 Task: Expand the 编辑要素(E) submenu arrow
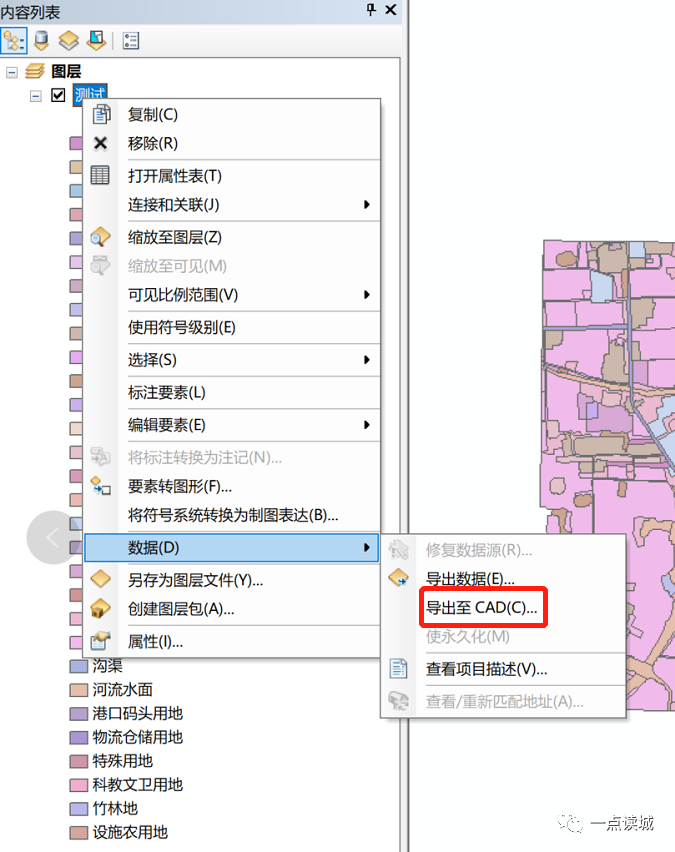[367, 425]
